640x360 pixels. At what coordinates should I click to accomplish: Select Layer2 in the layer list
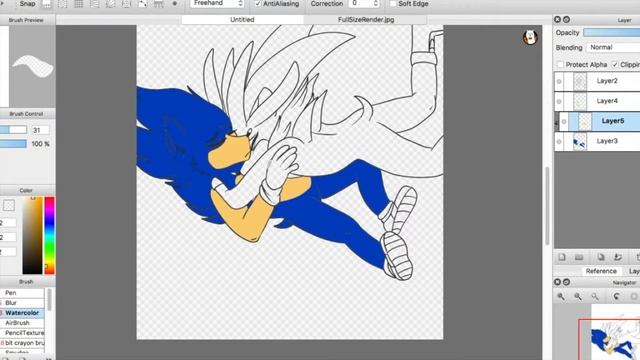point(597,81)
